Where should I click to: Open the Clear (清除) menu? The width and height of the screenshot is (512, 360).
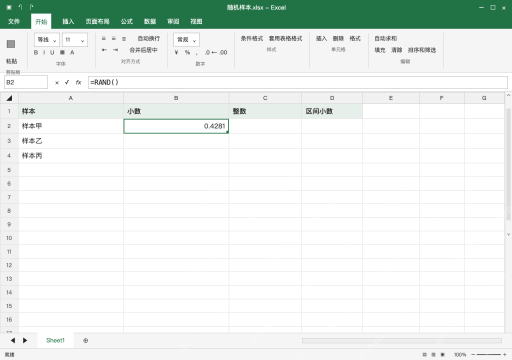[396, 50]
